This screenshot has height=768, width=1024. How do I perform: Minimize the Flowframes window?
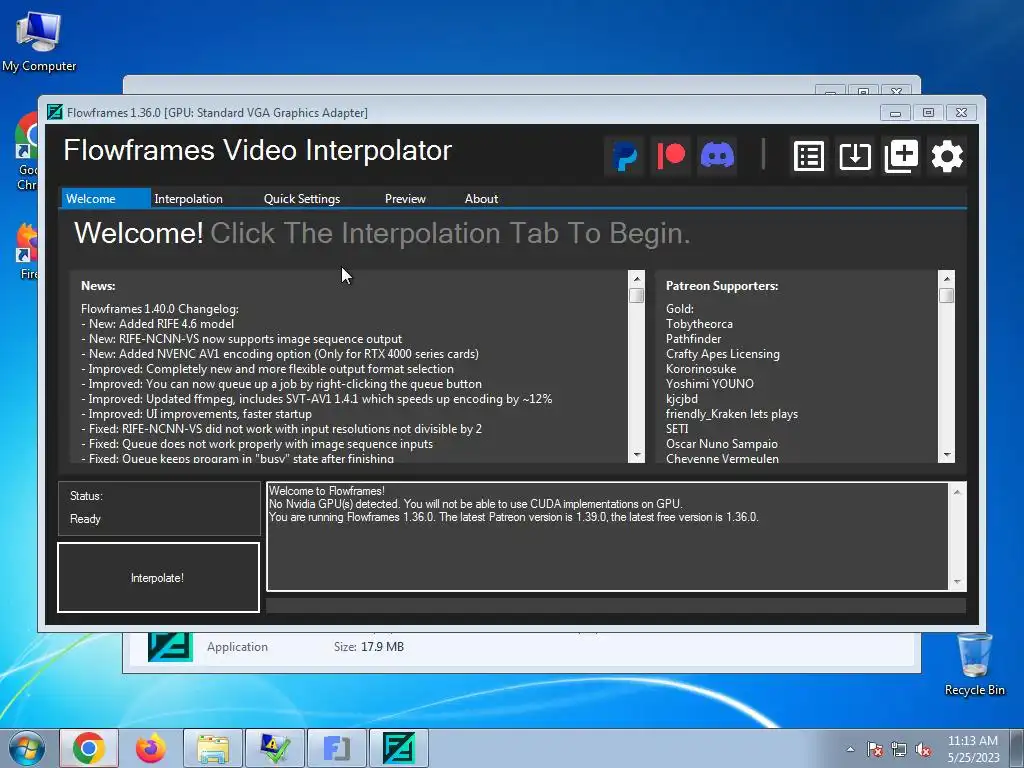(x=895, y=112)
